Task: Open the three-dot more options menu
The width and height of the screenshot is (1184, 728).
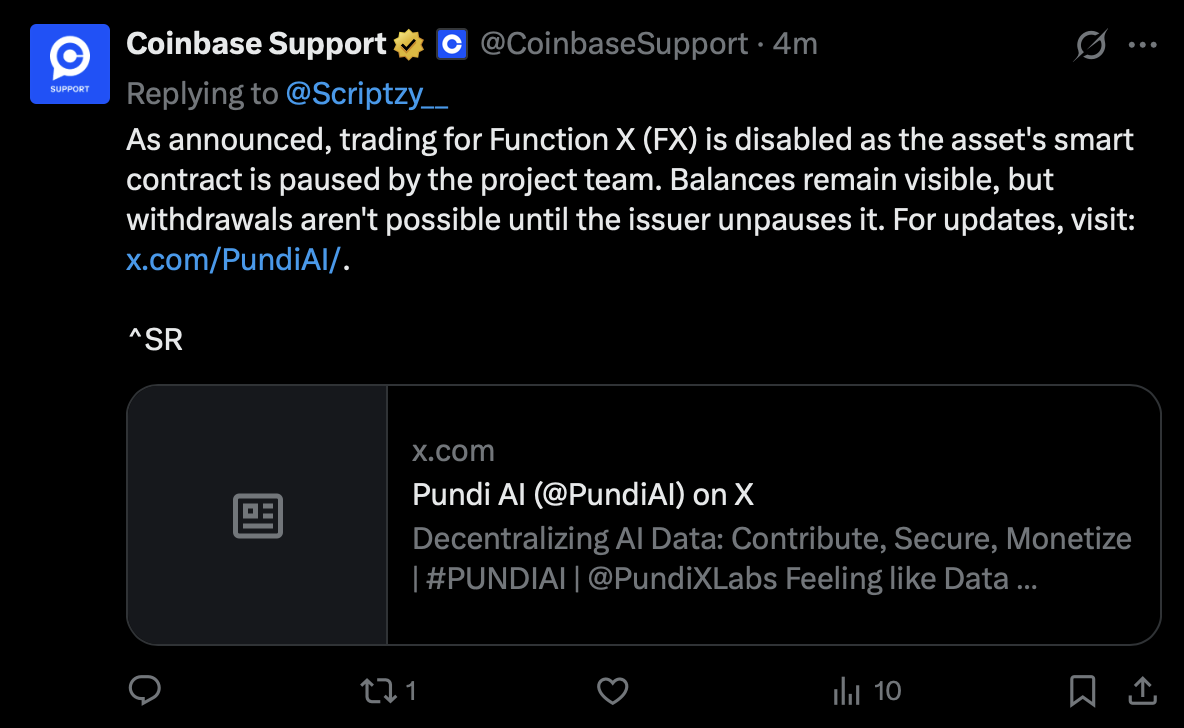Action: 1143,45
